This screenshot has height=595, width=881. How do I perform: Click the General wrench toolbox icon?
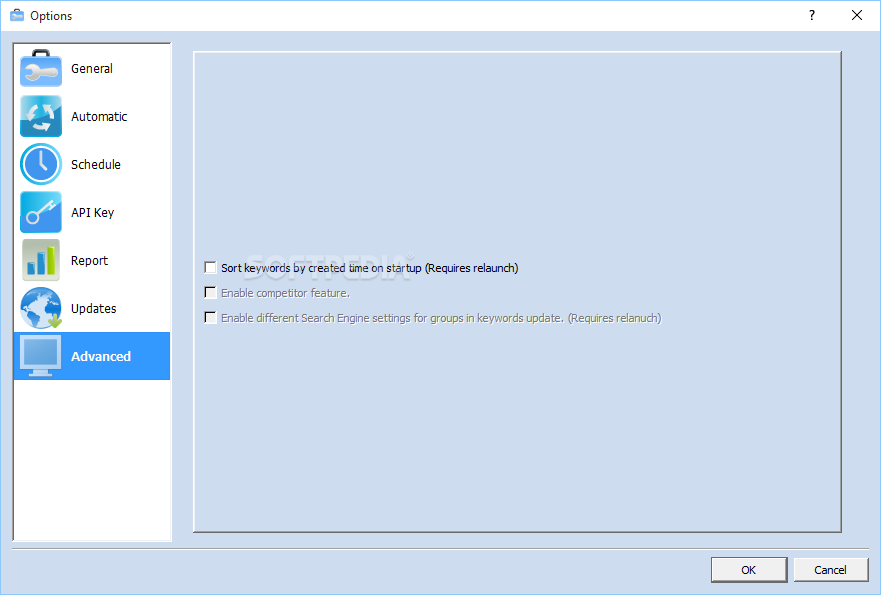pyautogui.click(x=40, y=69)
